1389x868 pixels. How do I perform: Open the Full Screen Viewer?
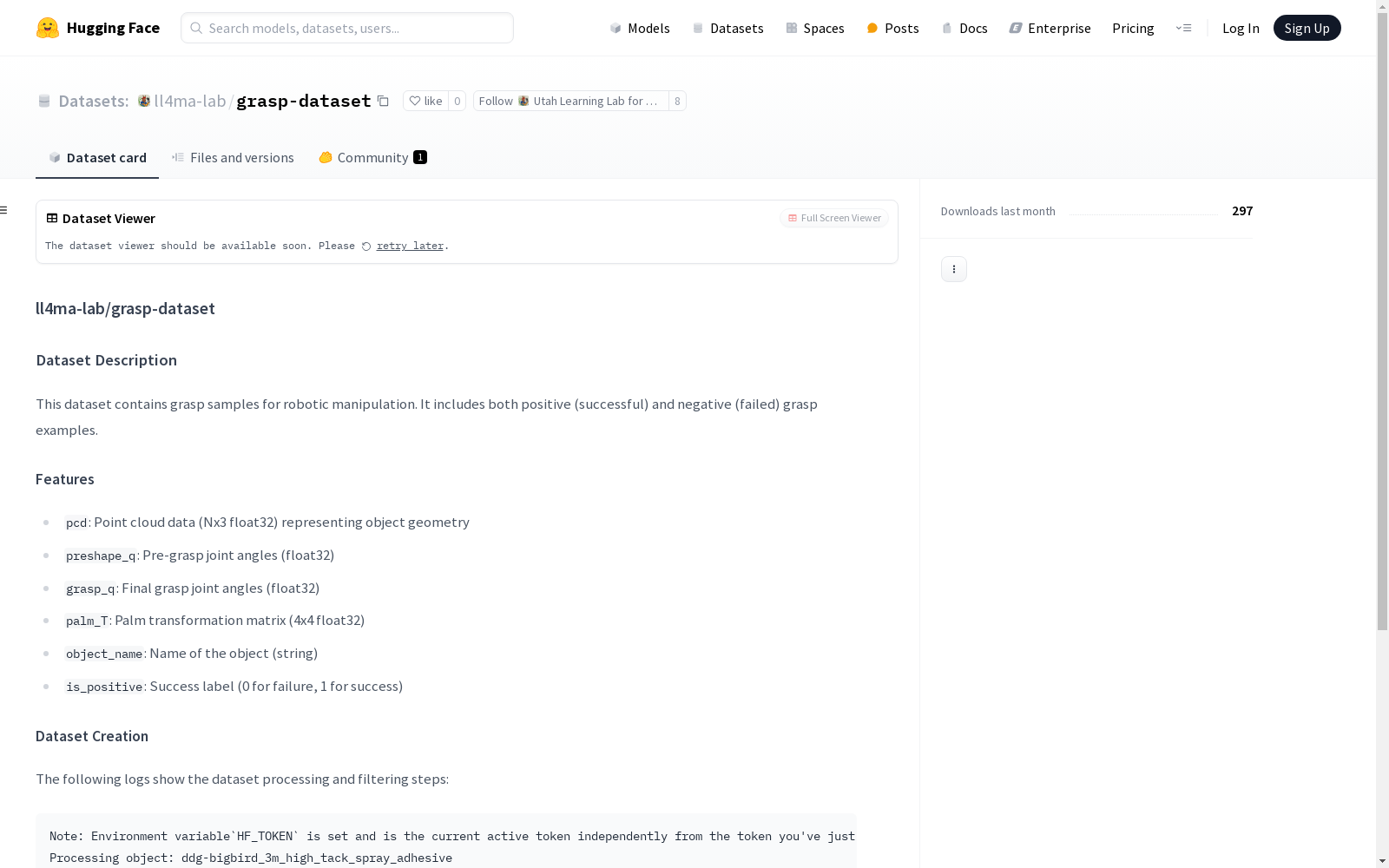click(833, 218)
